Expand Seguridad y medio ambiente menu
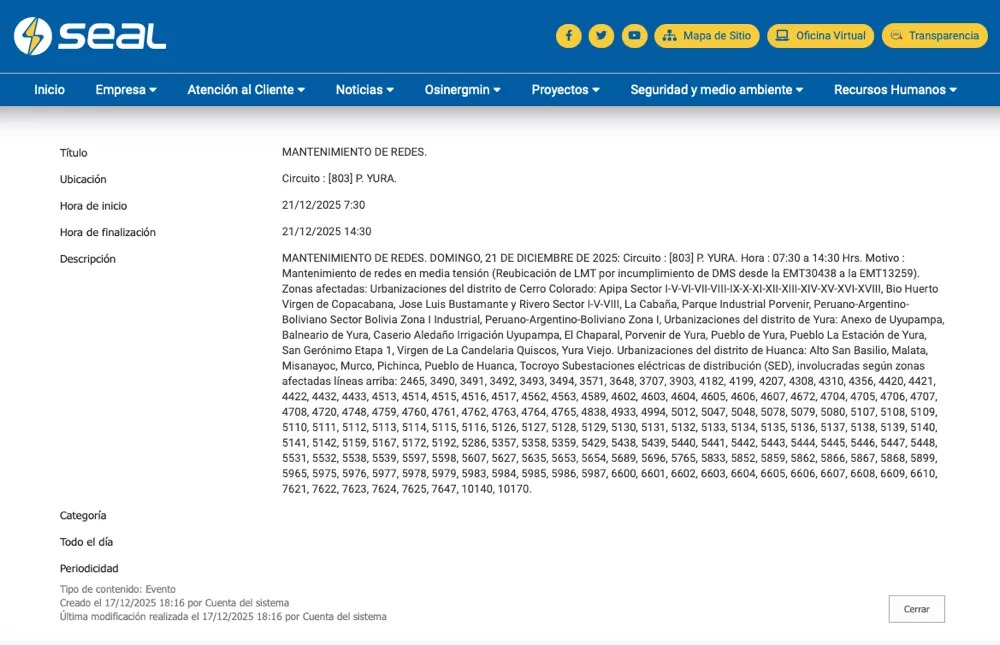The image size is (1000, 645). click(x=716, y=90)
